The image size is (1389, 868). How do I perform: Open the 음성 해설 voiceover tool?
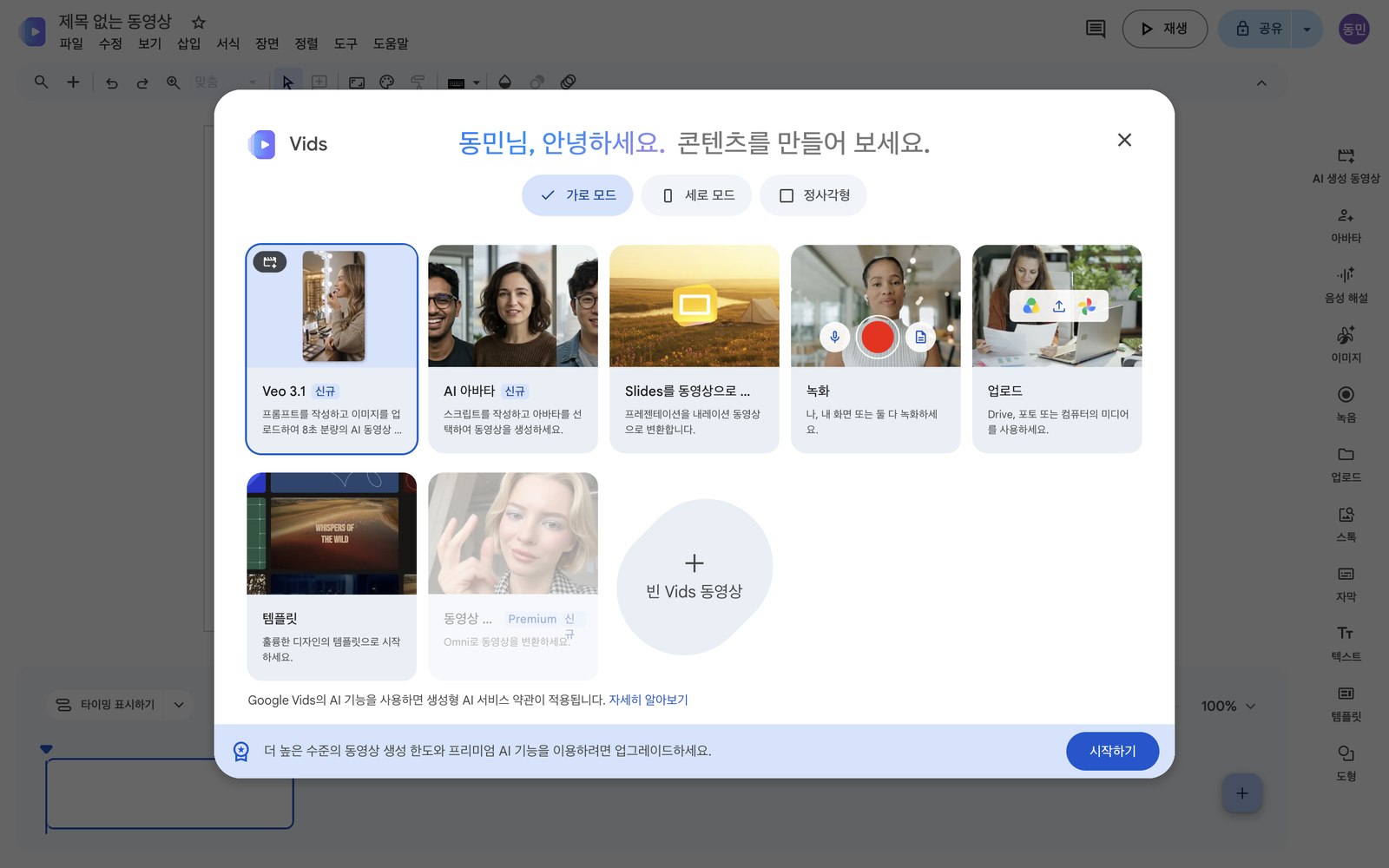[x=1346, y=285]
